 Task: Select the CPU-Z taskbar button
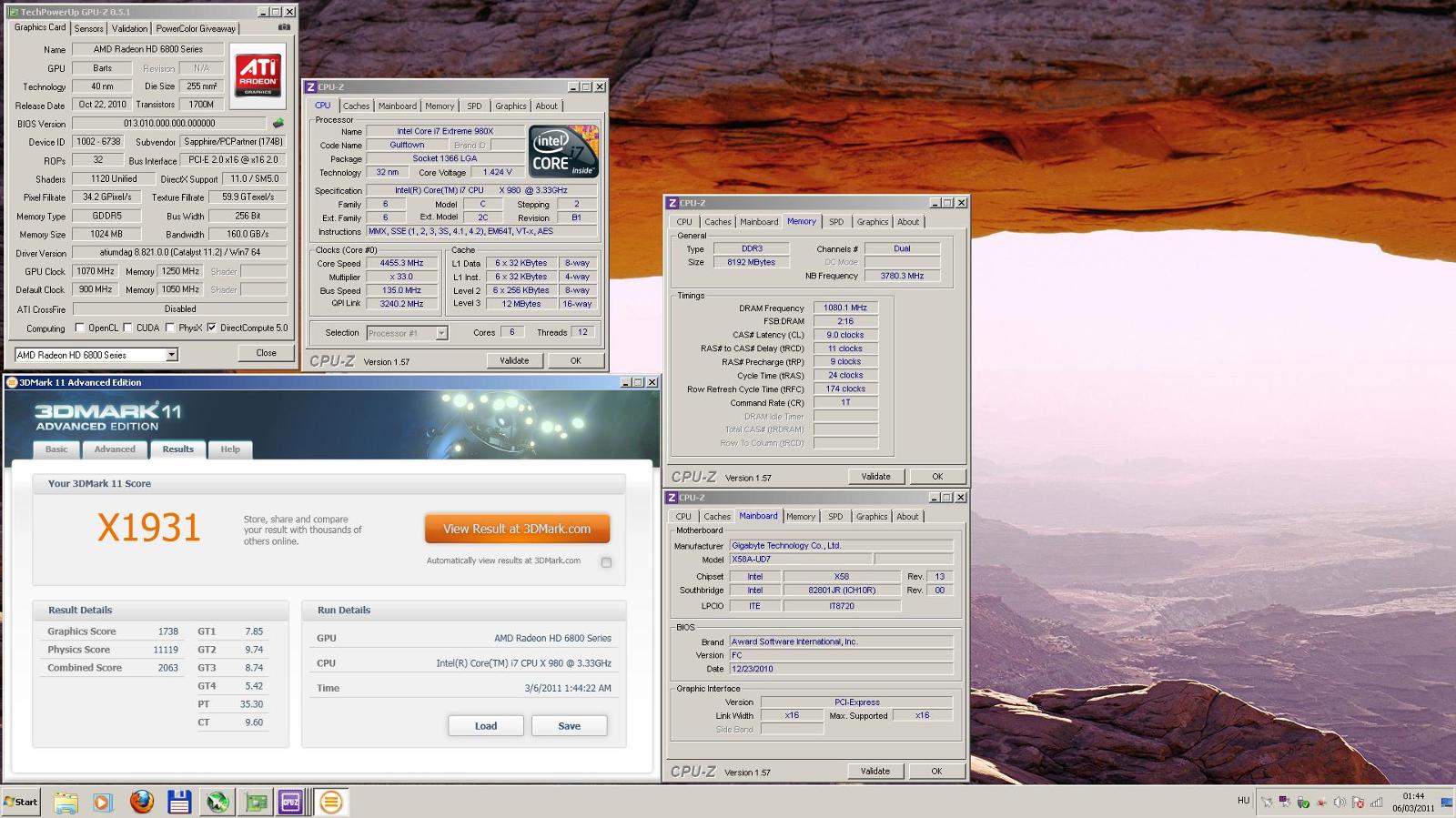coord(291,802)
